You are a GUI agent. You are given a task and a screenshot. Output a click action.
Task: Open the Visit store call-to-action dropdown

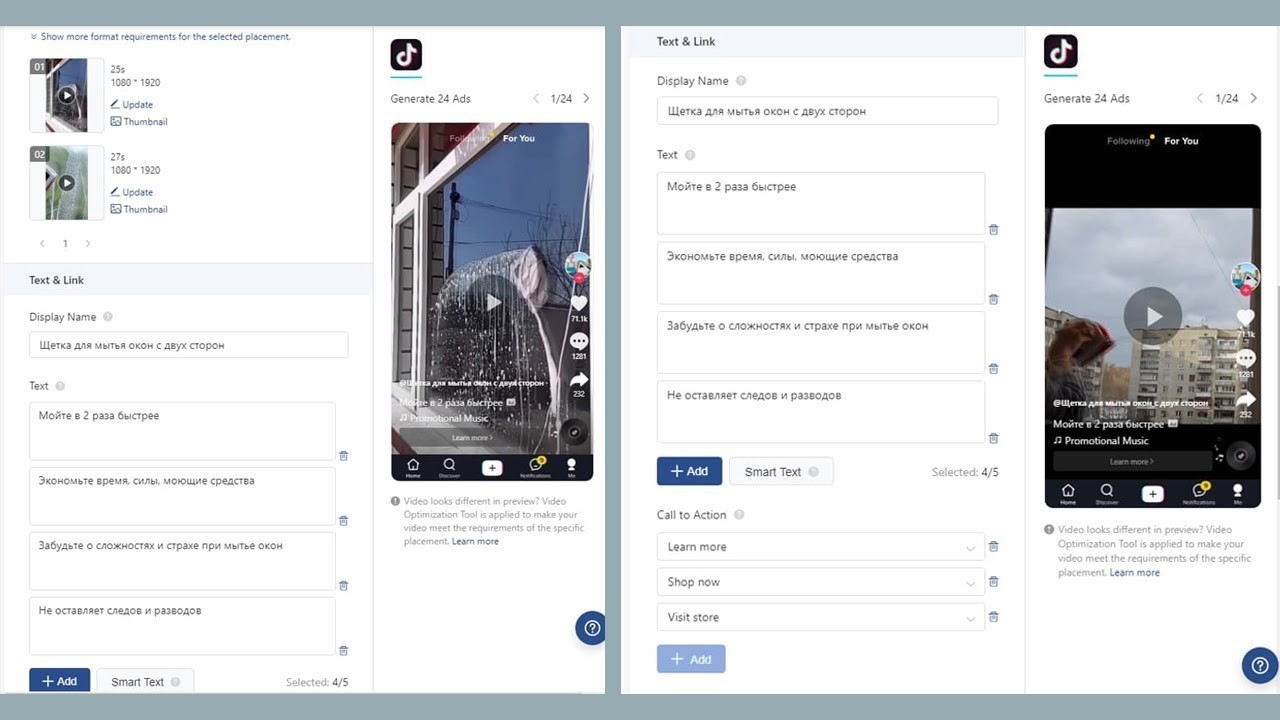pos(821,617)
